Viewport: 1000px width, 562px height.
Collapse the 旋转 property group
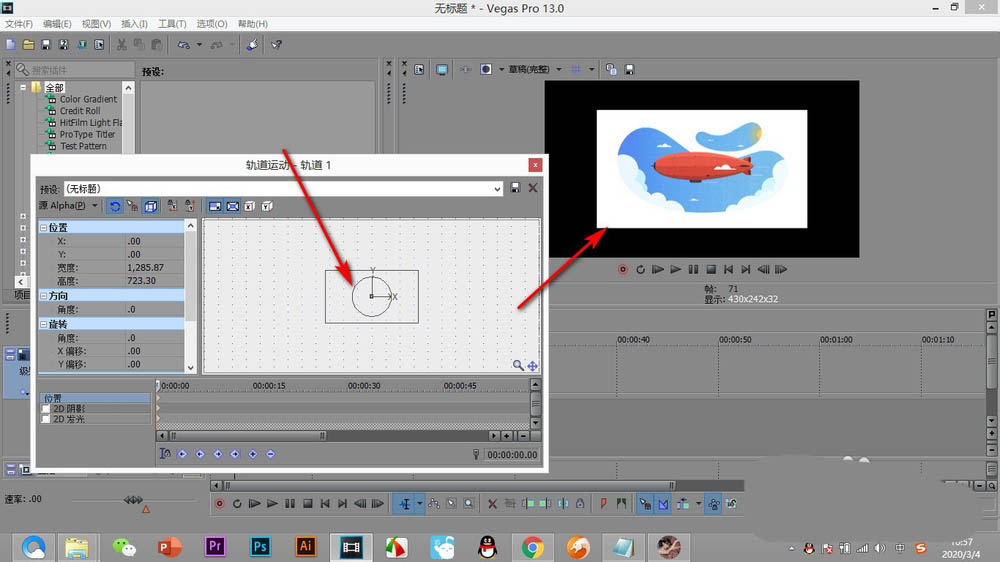[x=43, y=325]
